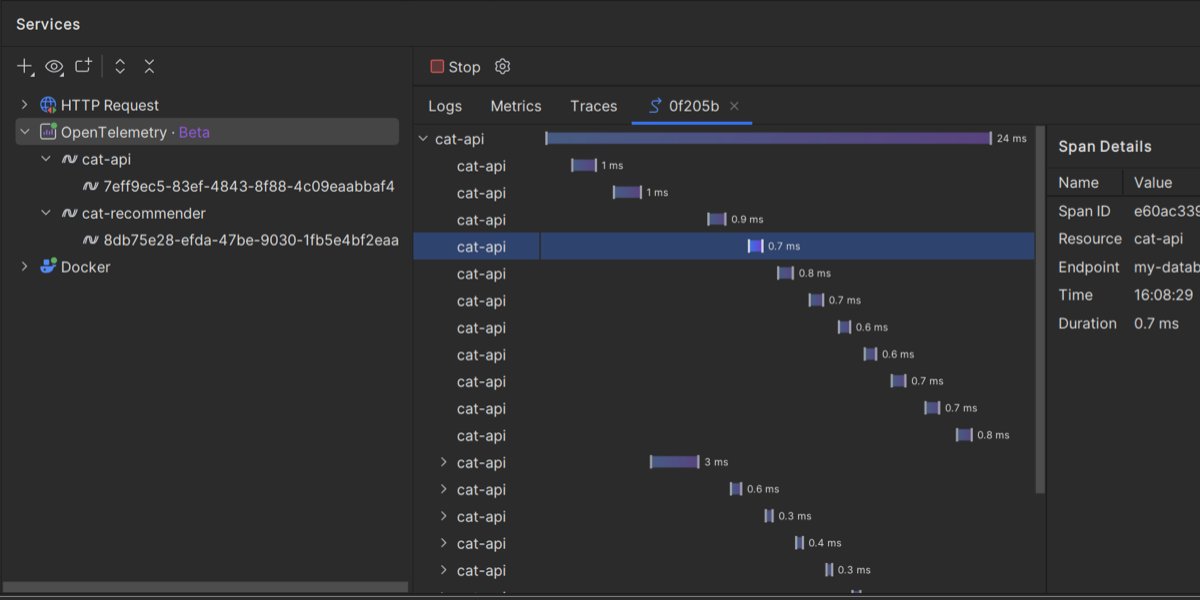This screenshot has width=1200, height=600.
Task: Click the add service plus icon
Action: pos(23,66)
